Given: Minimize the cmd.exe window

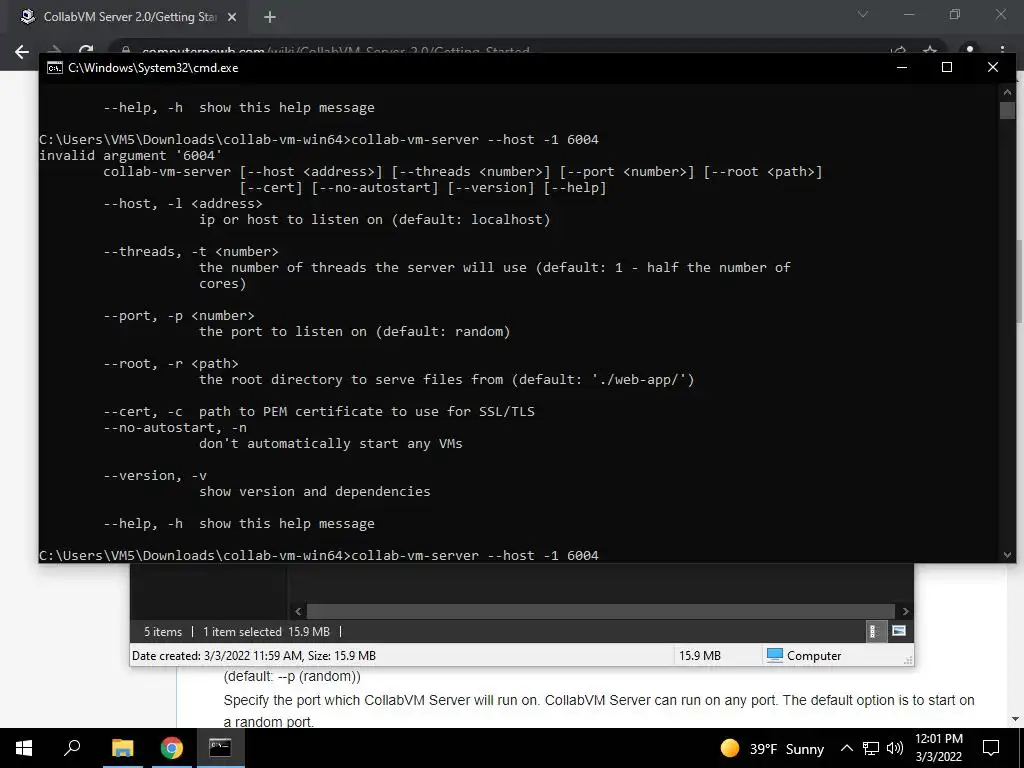Looking at the screenshot, I should [x=902, y=67].
